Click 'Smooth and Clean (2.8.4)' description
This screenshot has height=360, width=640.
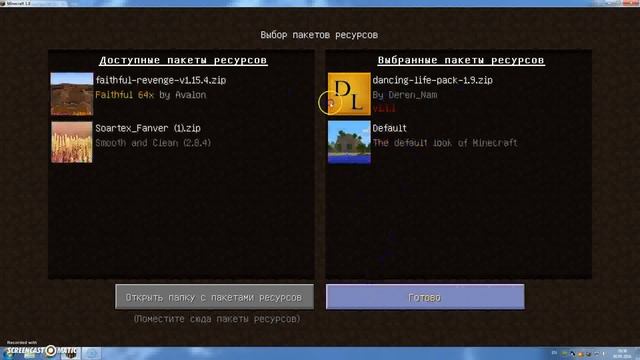tap(153, 143)
